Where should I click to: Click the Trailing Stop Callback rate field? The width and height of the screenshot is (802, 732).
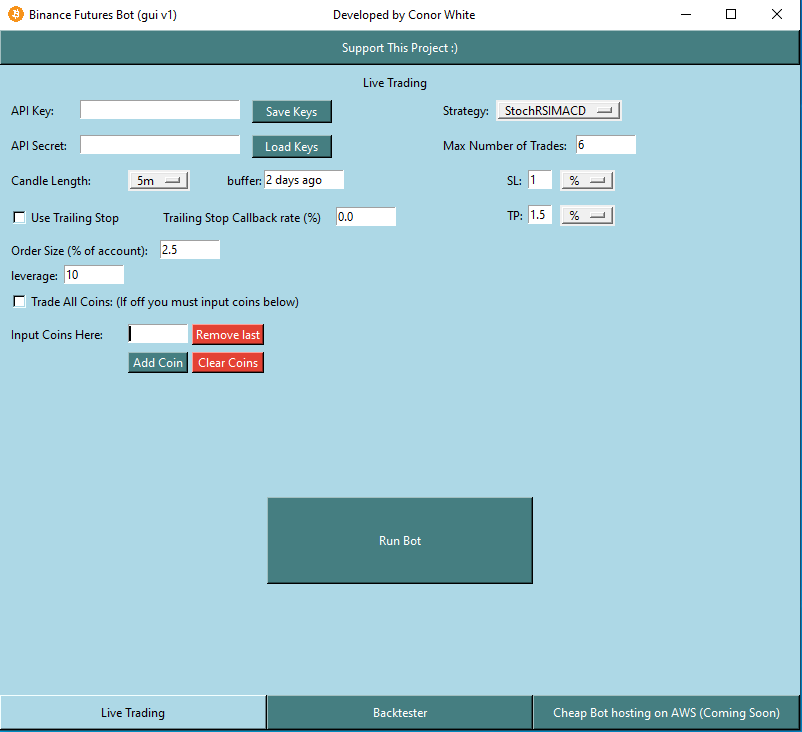click(366, 216)
